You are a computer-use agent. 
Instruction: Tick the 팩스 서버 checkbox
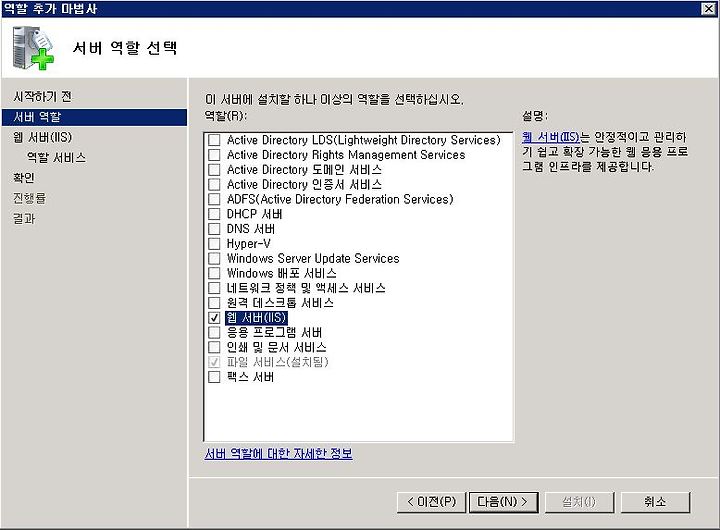click(x=214, y=377)
